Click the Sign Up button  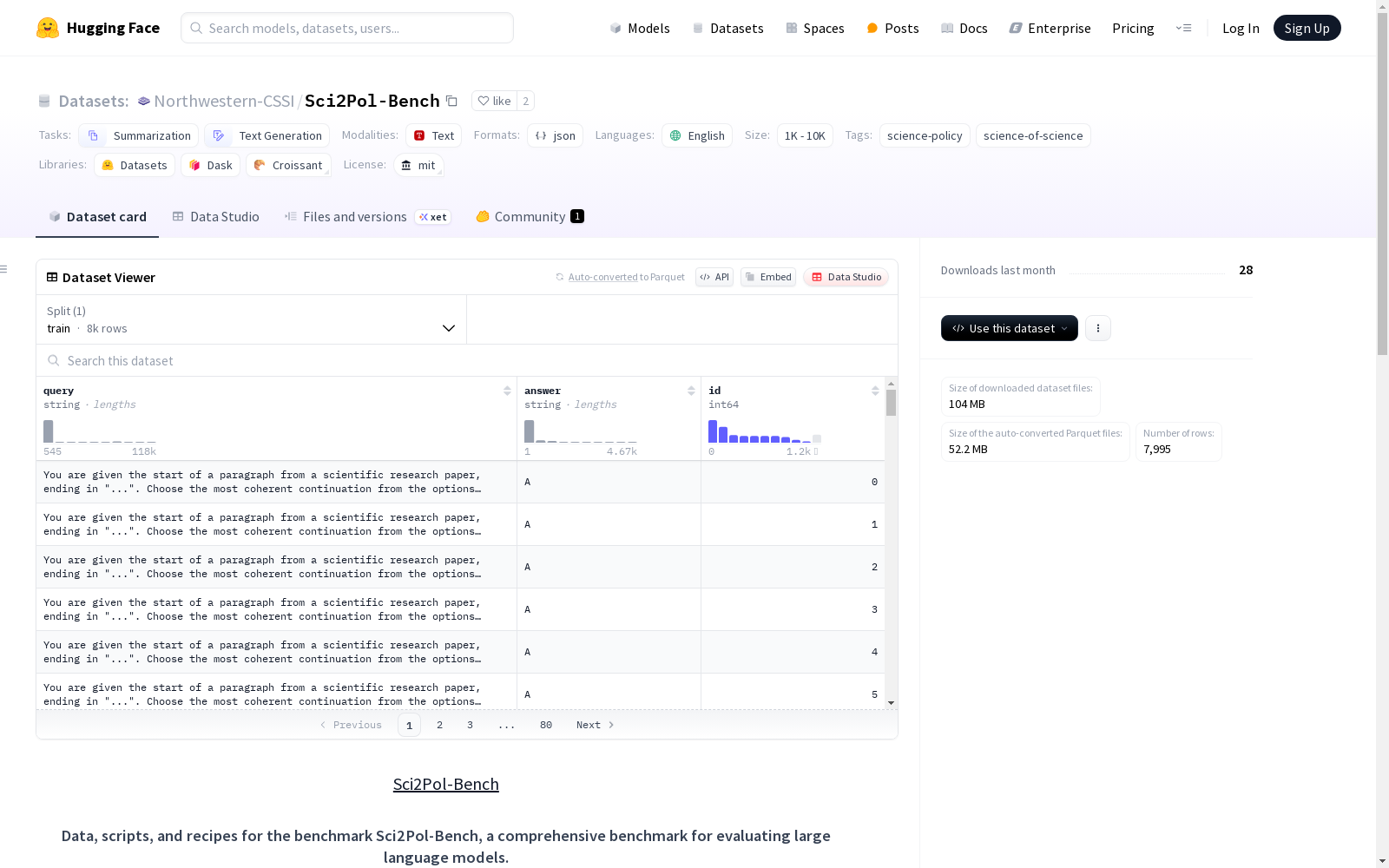click(x=1307, y=28)
